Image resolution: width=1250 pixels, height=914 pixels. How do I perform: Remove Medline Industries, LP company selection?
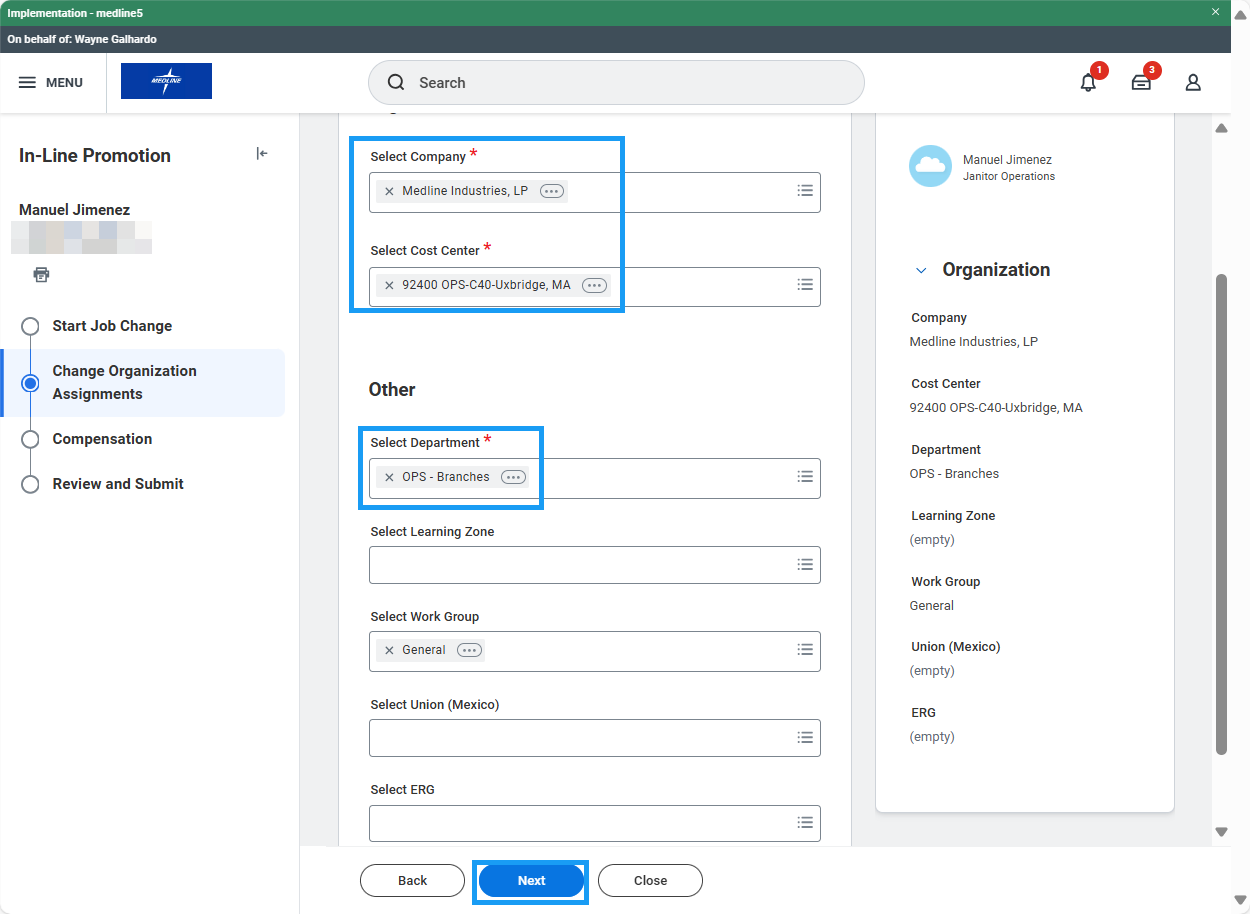[x=390, y=191]
